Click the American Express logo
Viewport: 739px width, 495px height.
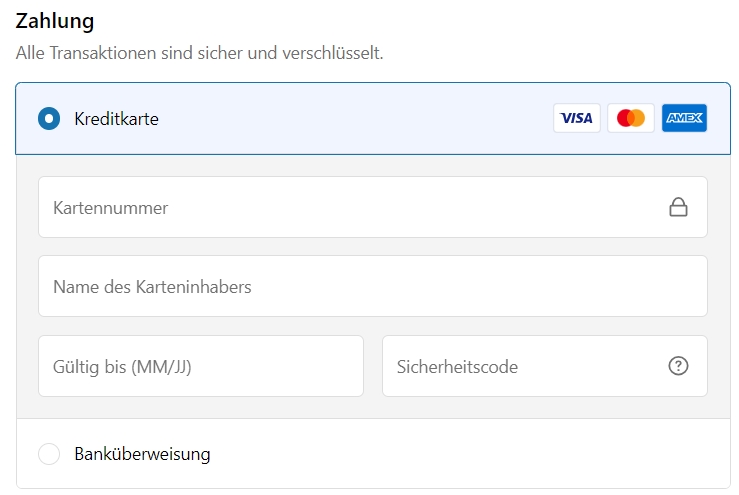click(x=684, y=118)
